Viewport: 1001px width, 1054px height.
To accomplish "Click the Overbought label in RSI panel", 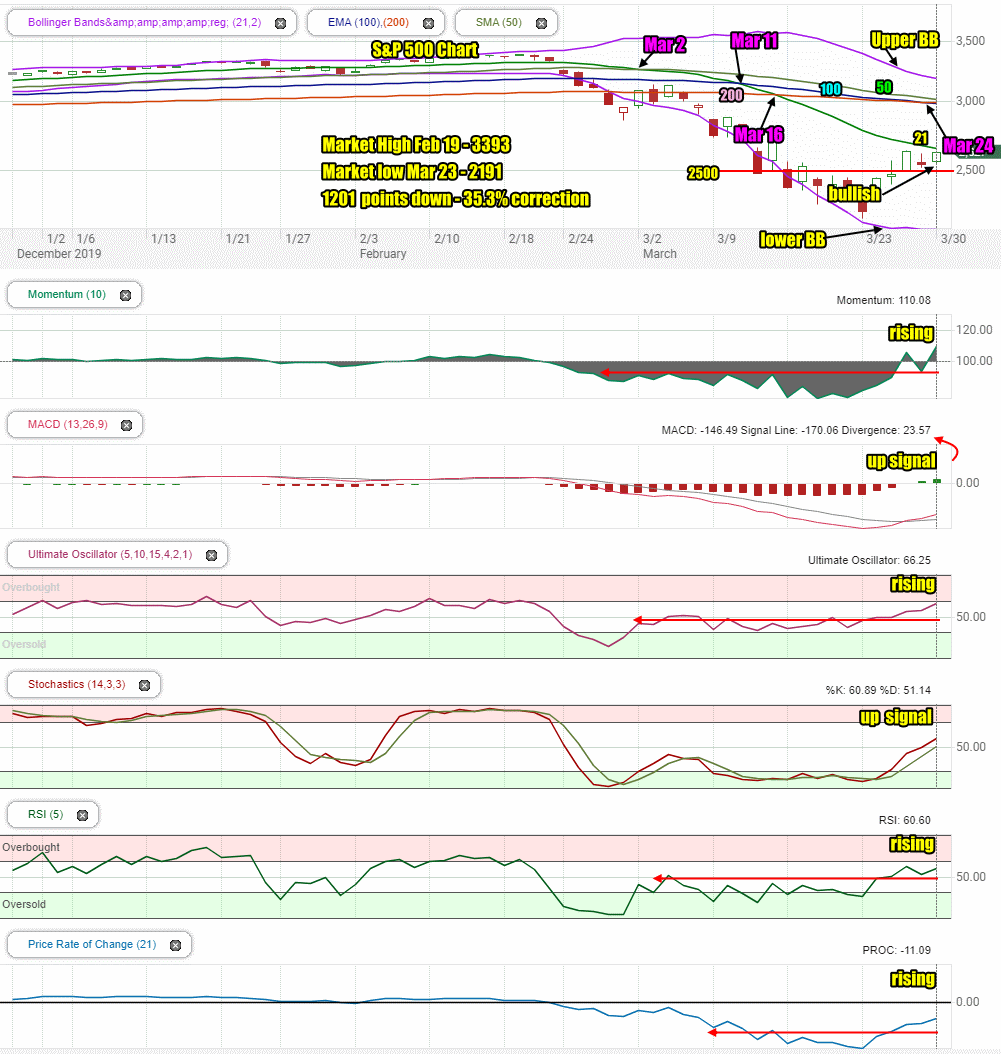I will [31, 848].
